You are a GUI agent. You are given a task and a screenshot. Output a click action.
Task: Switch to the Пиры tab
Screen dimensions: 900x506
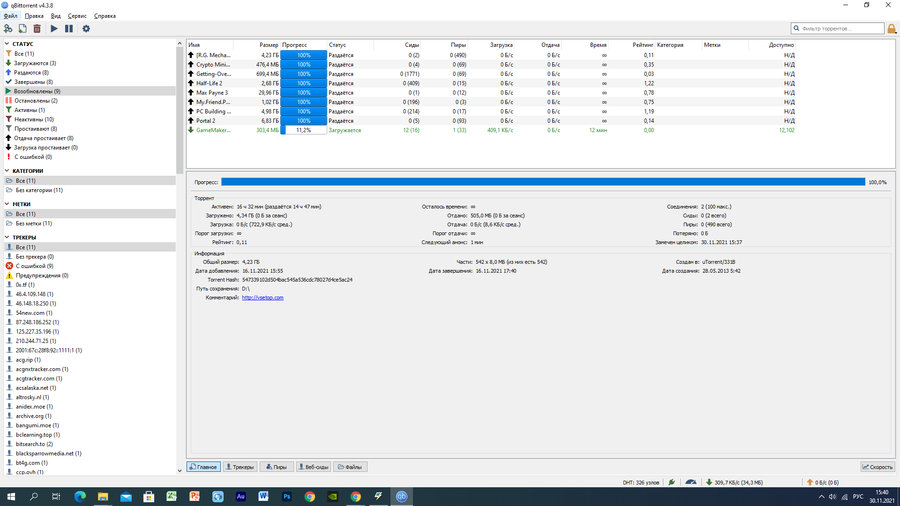point(276,467)
